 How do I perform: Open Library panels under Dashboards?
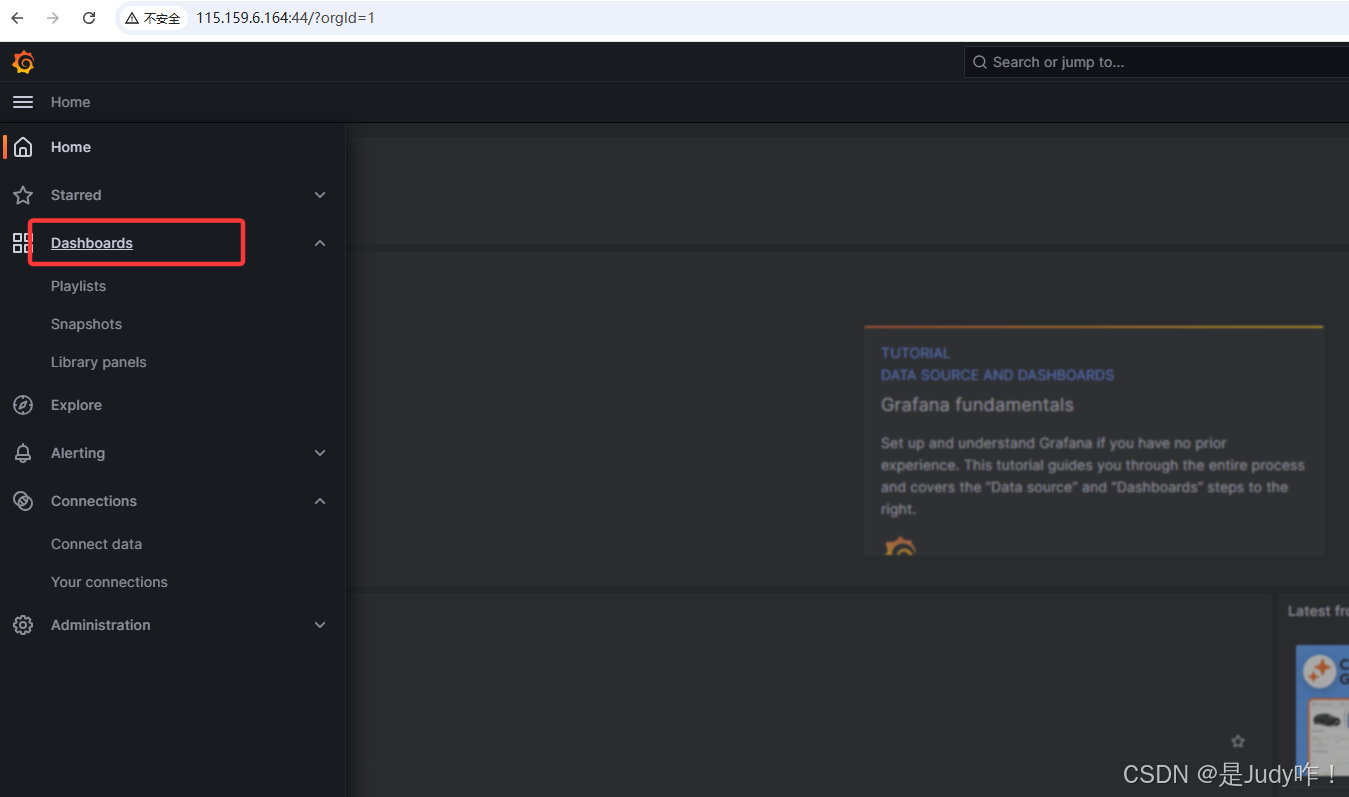pos(99,362)
